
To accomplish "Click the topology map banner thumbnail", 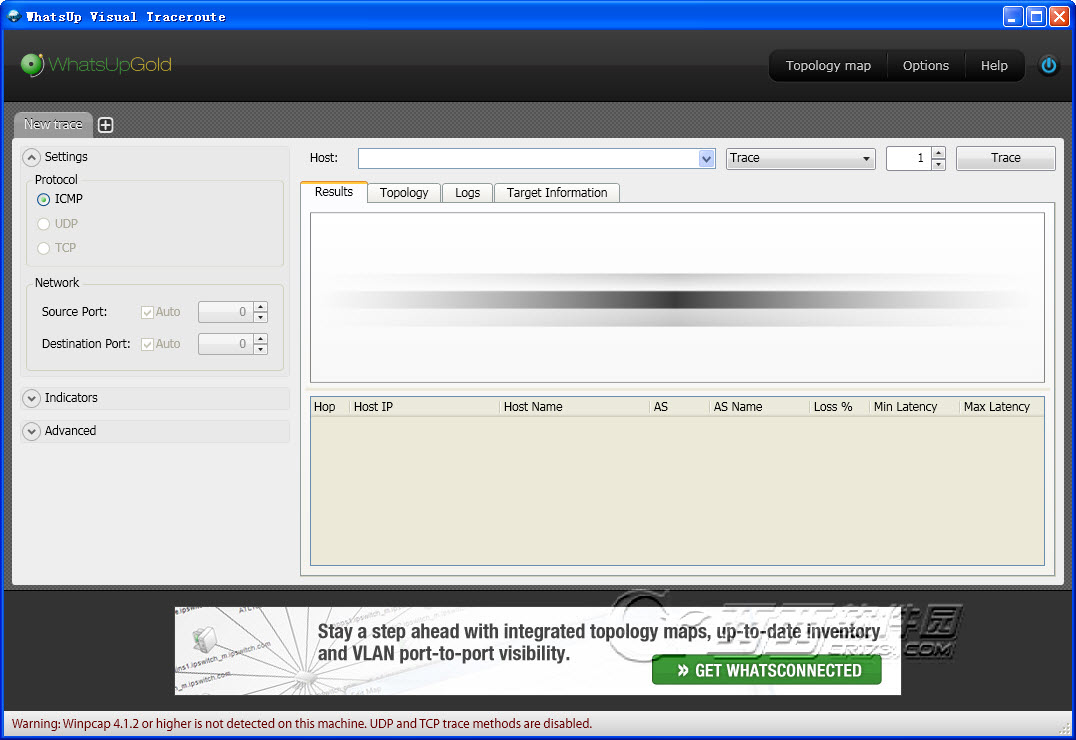I will click(242, 651).
